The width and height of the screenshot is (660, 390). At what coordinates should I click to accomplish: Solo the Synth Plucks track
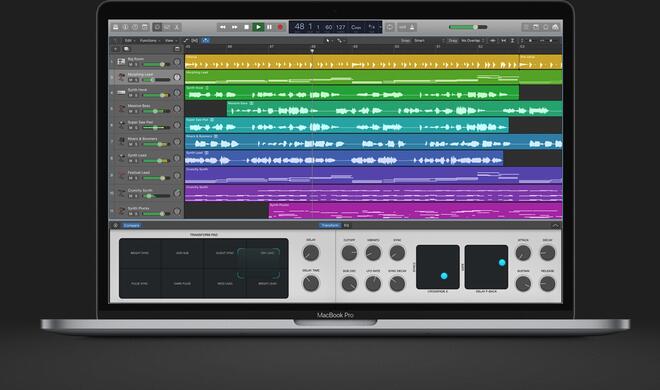pyautogui.click(x=136, y=214)
